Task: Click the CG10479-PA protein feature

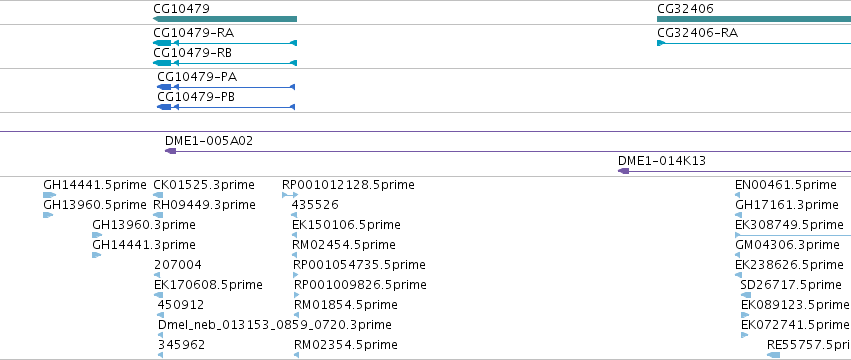Action: pos(226,87)
